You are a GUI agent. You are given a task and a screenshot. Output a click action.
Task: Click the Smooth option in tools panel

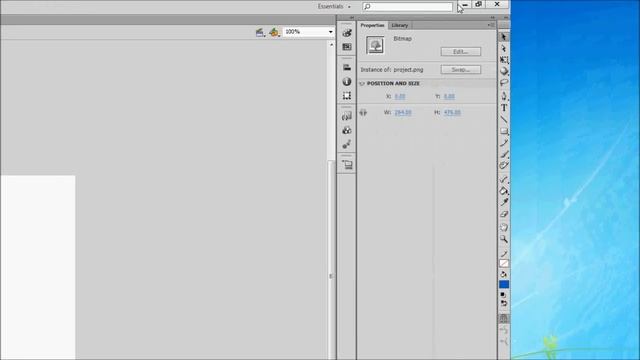[x=504, y=330]
